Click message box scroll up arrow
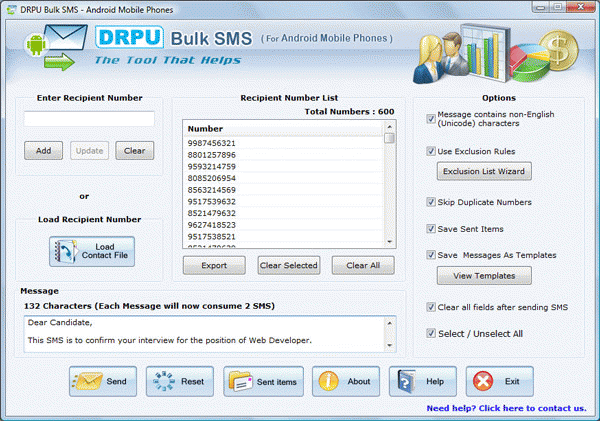Viewport: 600px width, 421px height. [x=390, y=323]
